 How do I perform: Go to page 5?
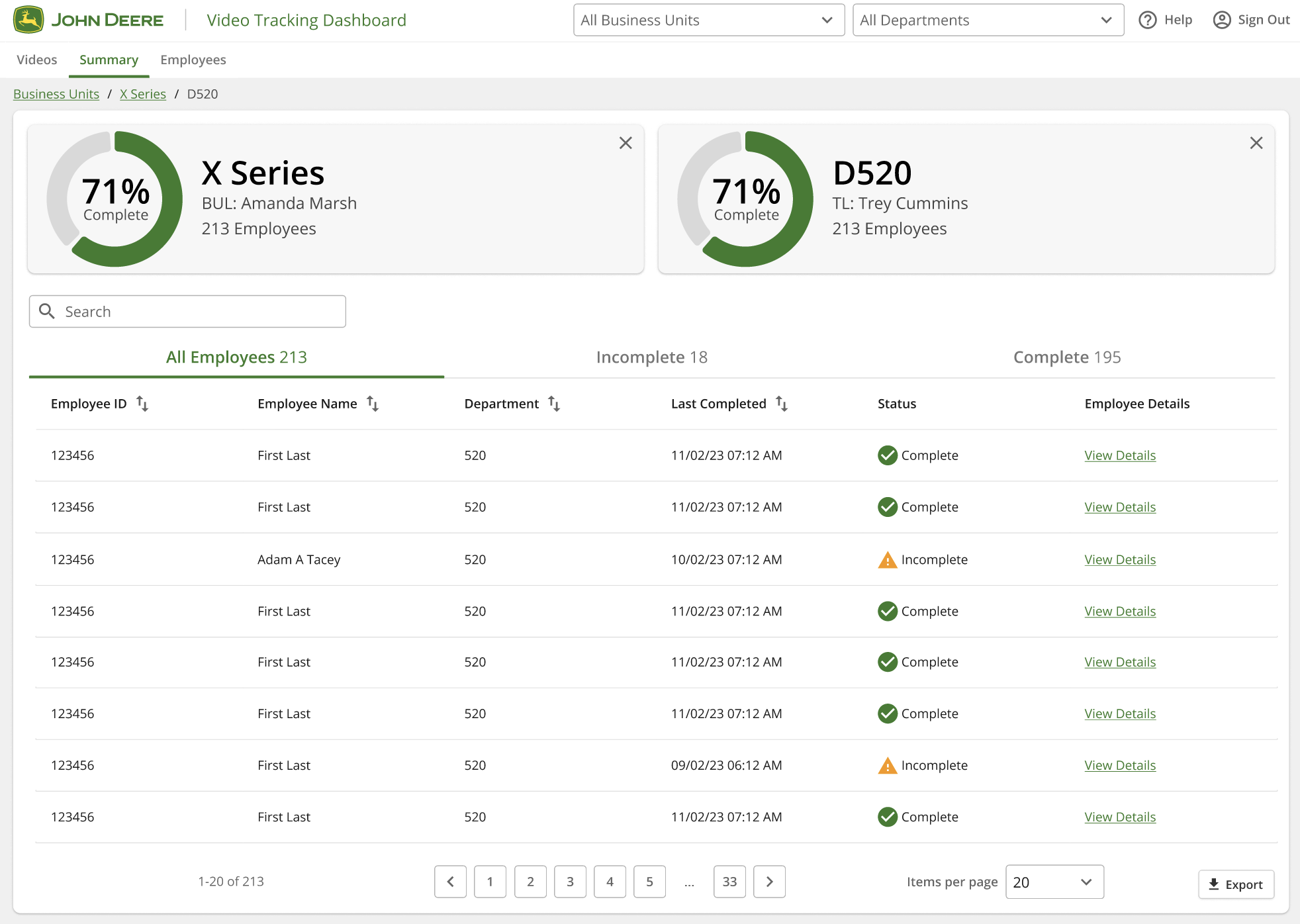pyautogui.click(x=649, y=882)
